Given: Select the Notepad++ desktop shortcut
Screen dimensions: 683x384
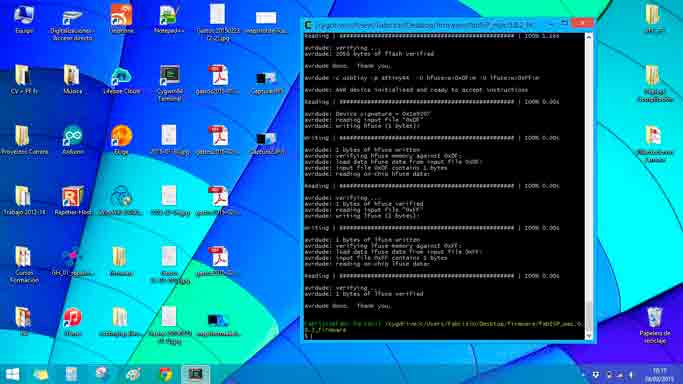Looking at the screenshot, I should pyautogui.click(x=169, y=20).
